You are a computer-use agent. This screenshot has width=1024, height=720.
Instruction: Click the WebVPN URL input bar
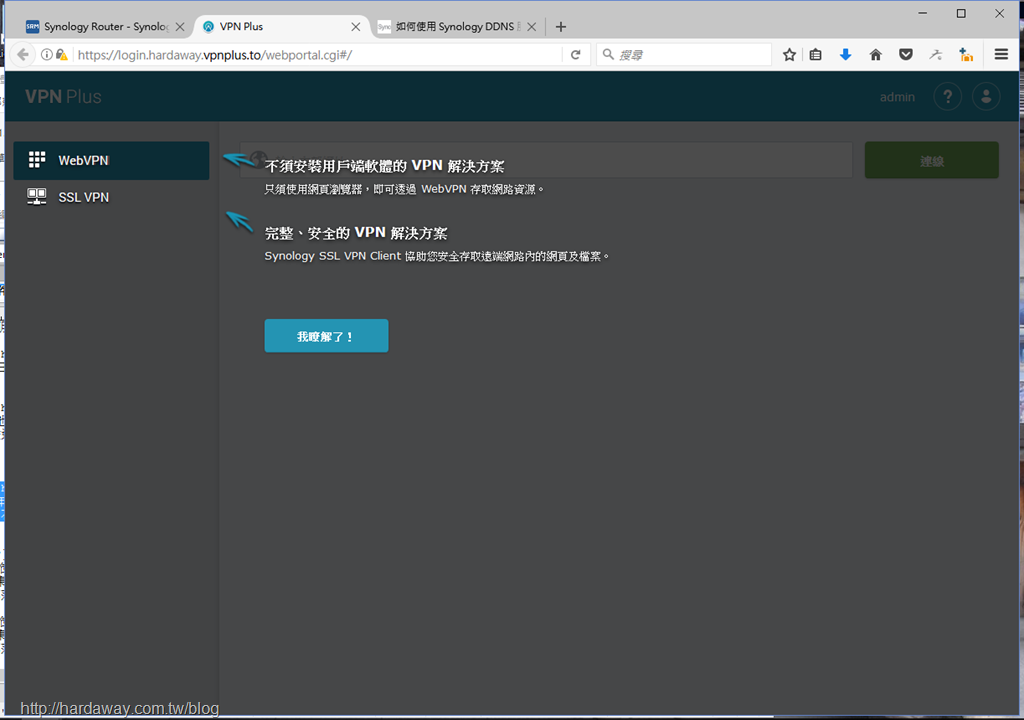click(x=546, y=159)
